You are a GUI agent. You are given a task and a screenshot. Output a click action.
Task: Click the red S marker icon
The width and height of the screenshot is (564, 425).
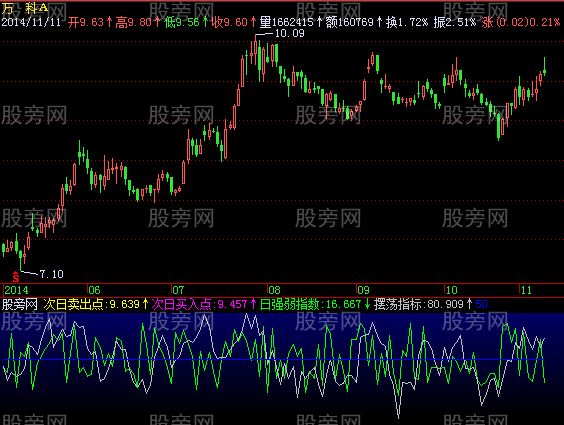pyautogui.click(x=15, y=277)
